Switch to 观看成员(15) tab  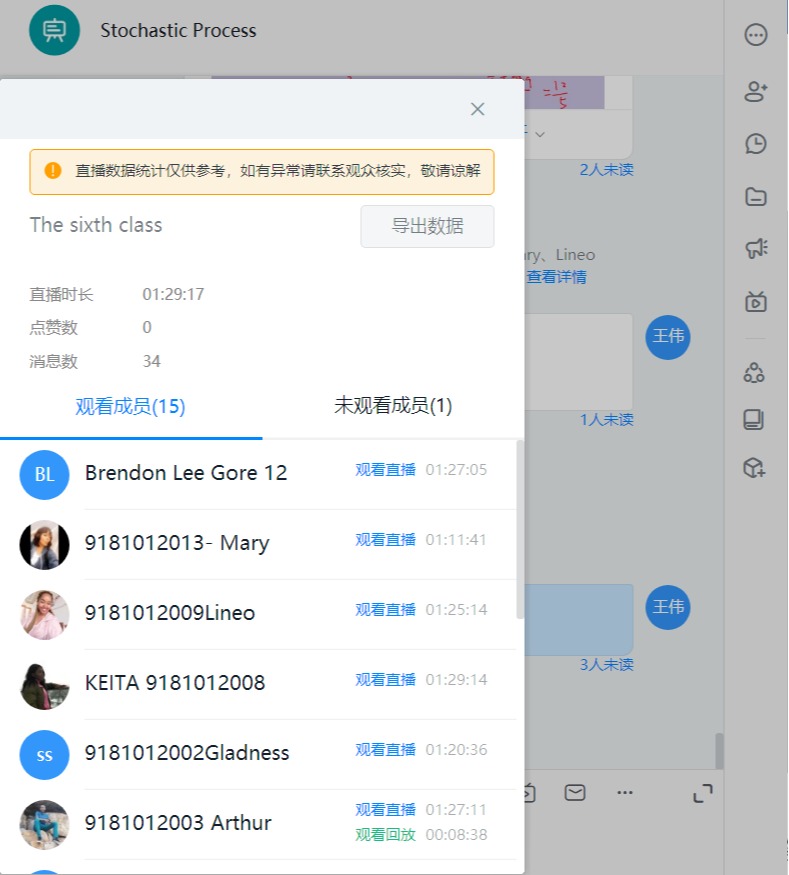tap(130, 406)
